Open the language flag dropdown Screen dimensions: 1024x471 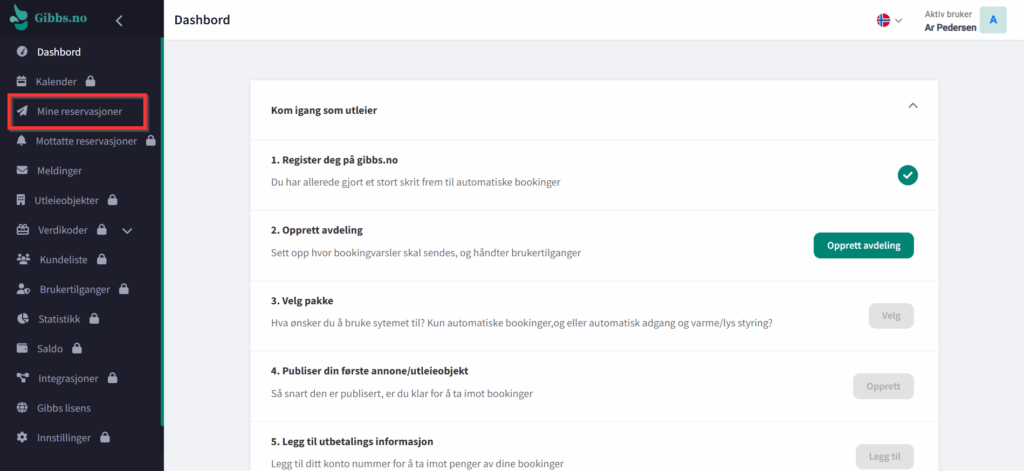pyautogui.click(x=889, y=20)
